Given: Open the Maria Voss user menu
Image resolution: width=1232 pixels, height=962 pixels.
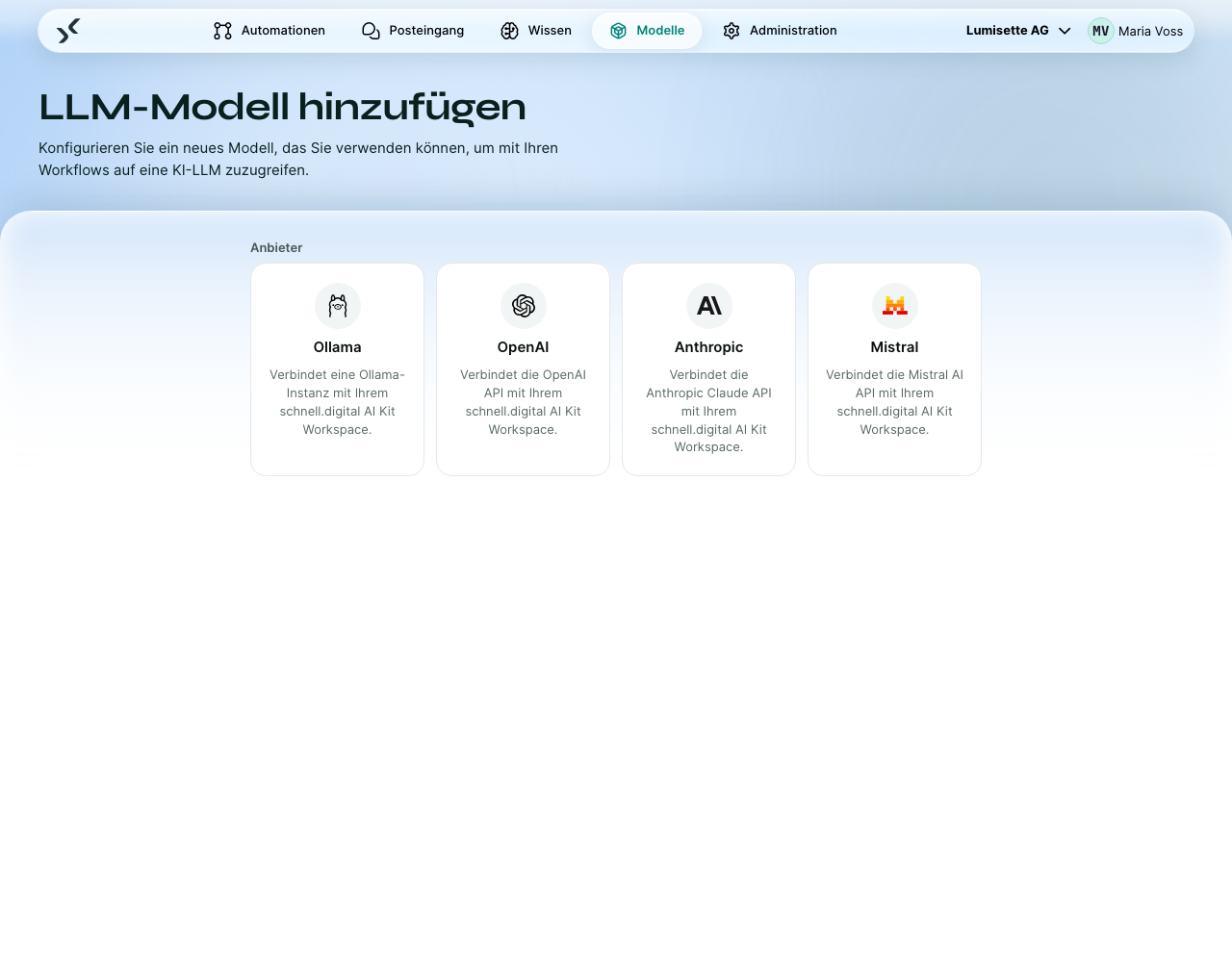Looking at the screenshot, I should (x=1136, y=31).
